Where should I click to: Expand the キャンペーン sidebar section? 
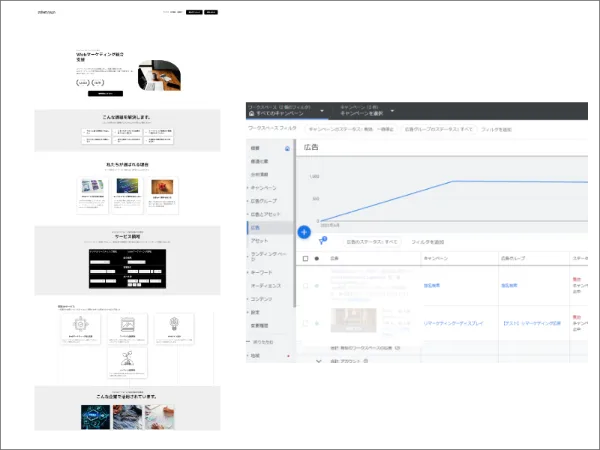click(x=264, y=188)
